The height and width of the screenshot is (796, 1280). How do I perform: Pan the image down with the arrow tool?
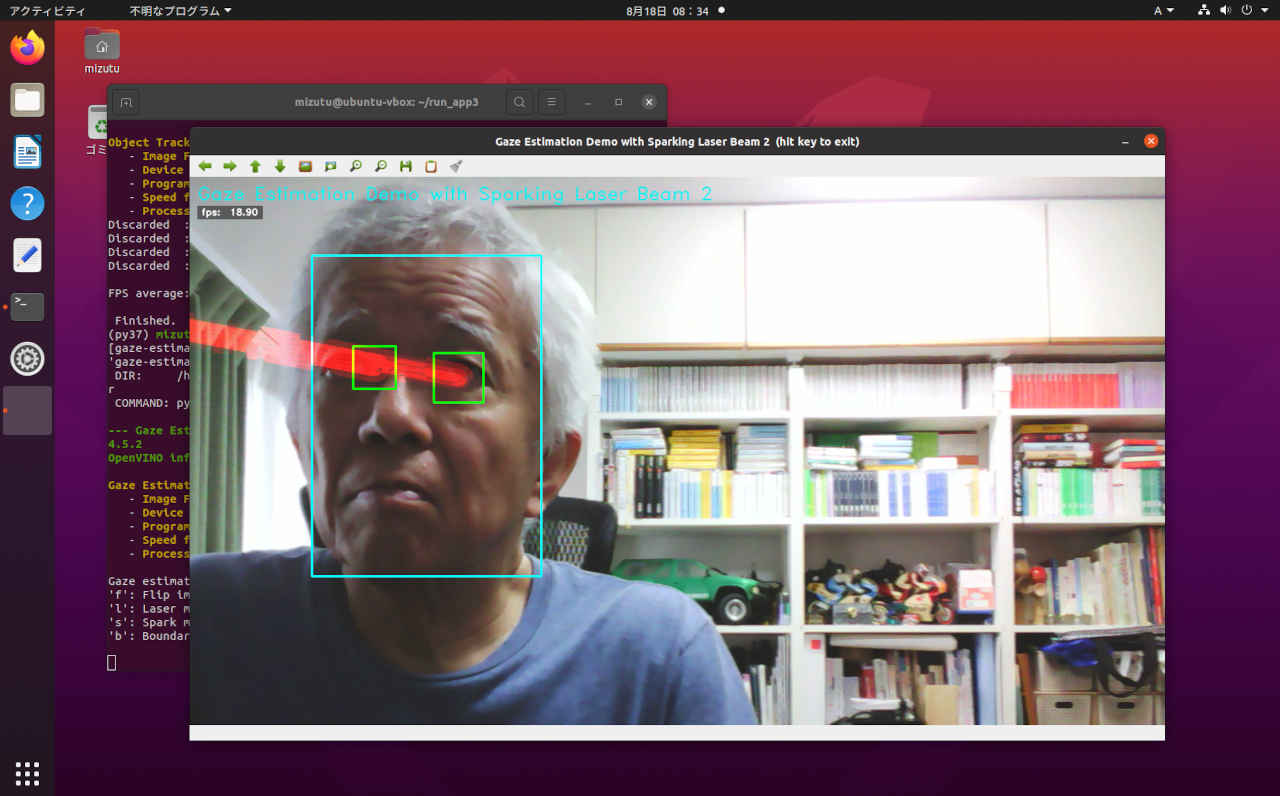pyautogui.click(x=280, y=167)
